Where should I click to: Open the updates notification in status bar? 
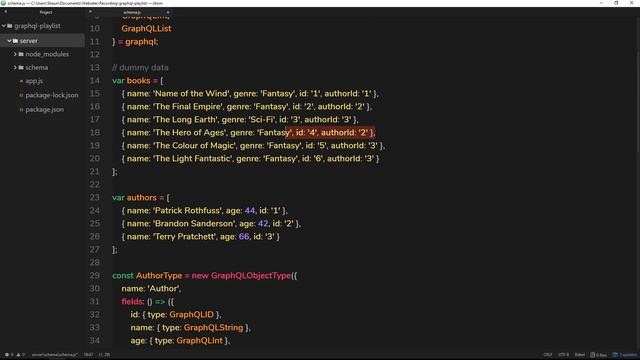(x=624, y=355)
